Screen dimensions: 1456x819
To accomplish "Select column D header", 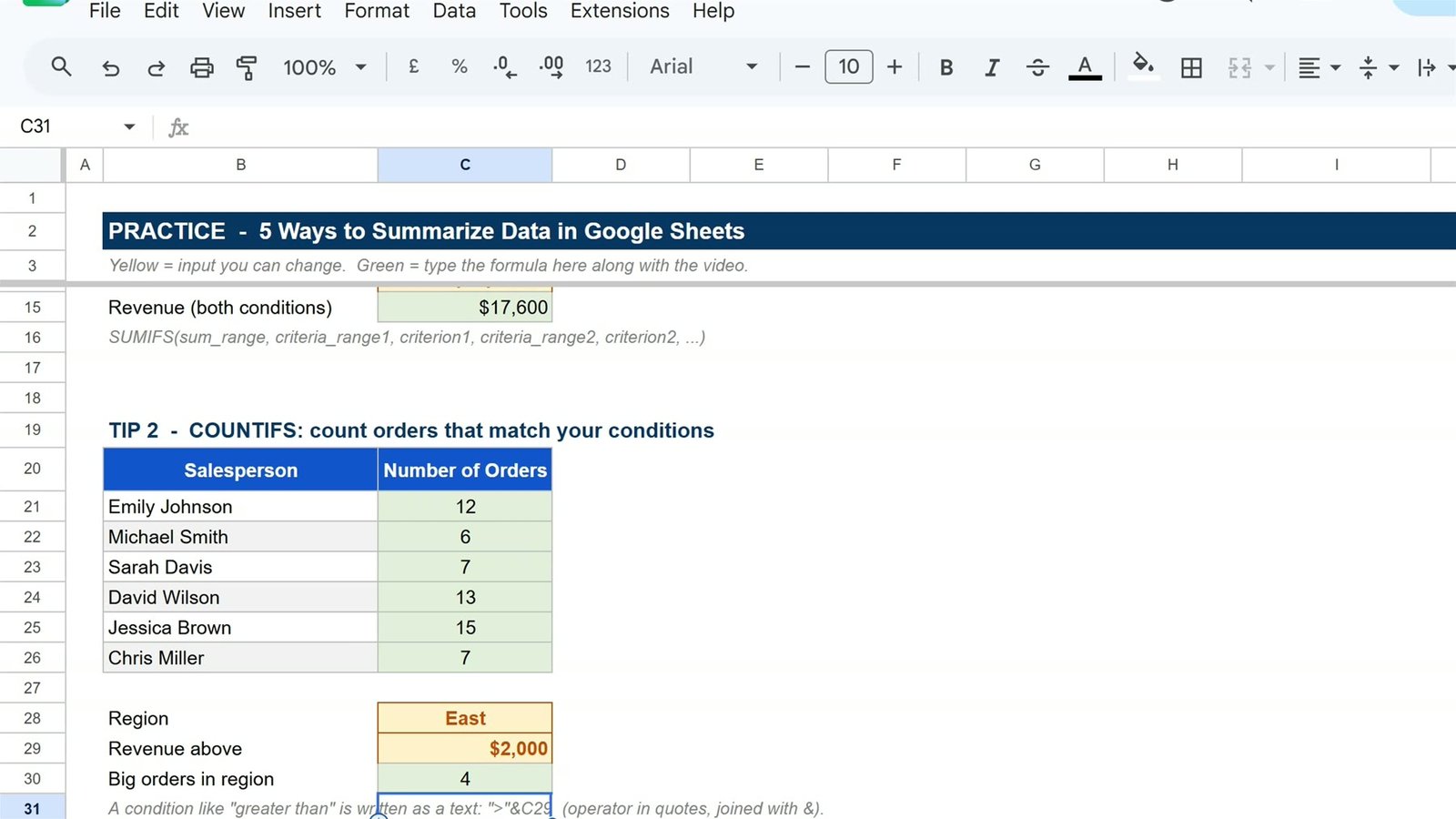I will tap(621, 165).
